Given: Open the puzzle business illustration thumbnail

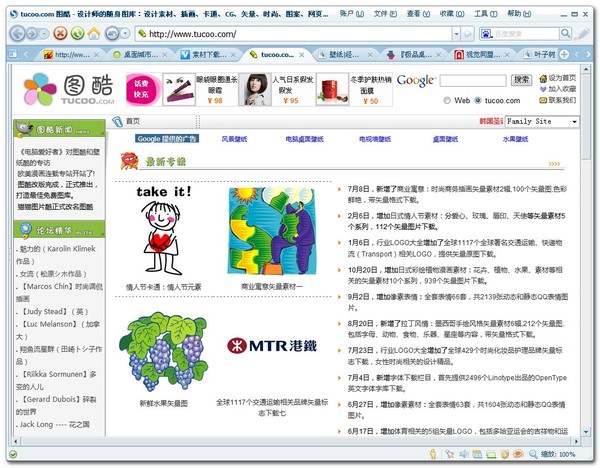Looking at the screenshot, I should (272, 231).
